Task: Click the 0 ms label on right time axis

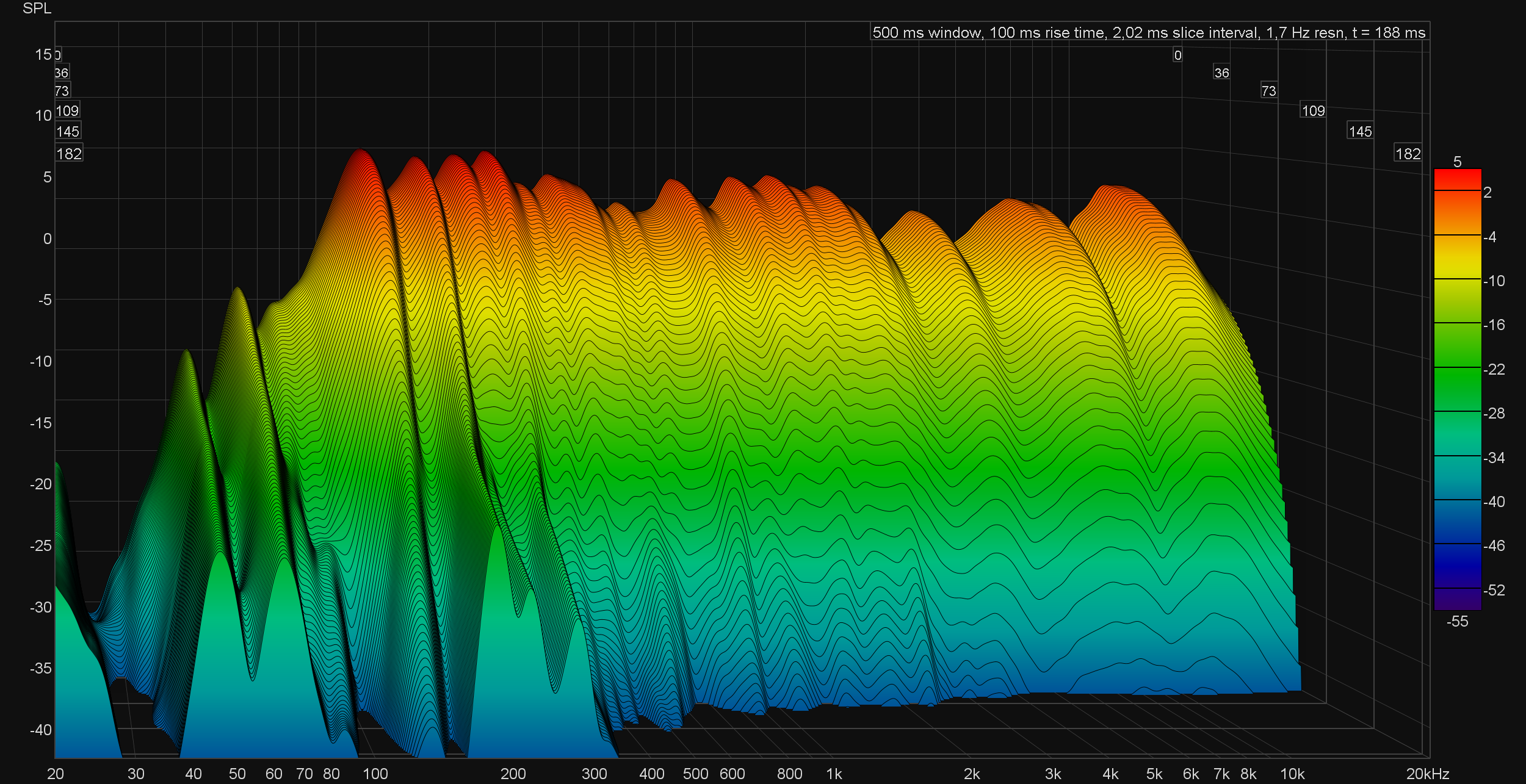Action: point(1177,55)
